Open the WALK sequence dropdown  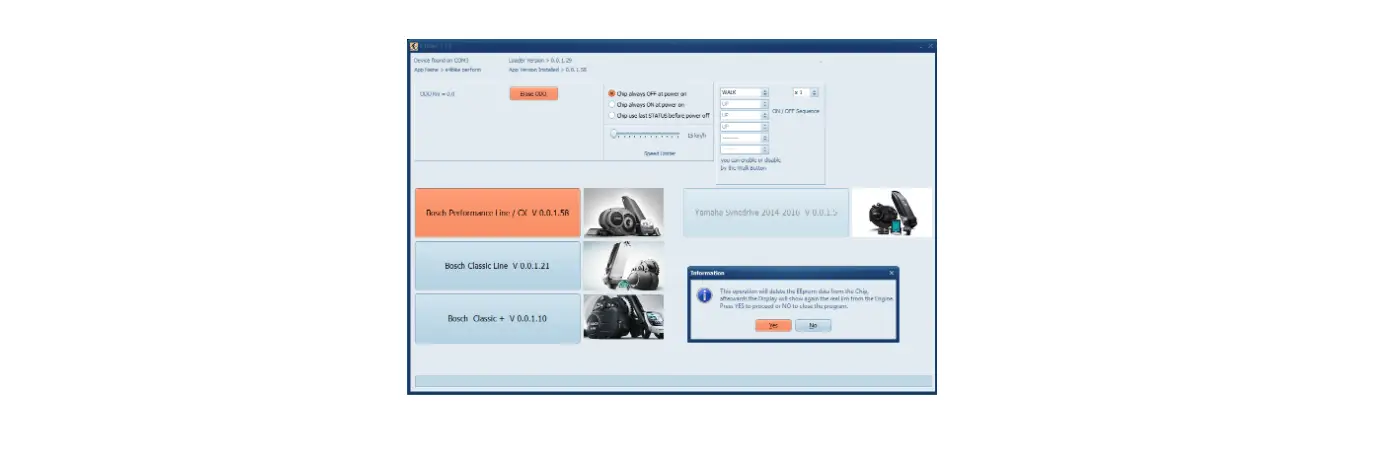click(744, 93)
